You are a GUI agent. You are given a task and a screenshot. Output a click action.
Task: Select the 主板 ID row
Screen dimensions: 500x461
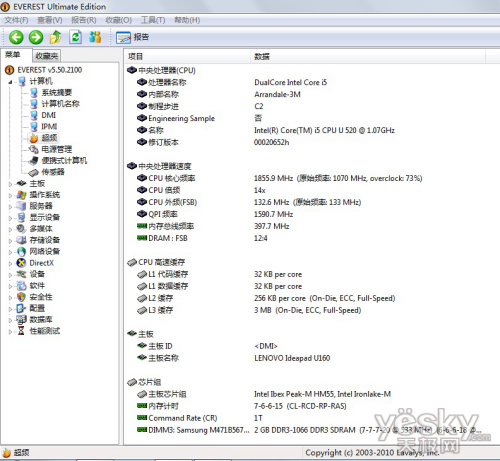pos(207,346)
